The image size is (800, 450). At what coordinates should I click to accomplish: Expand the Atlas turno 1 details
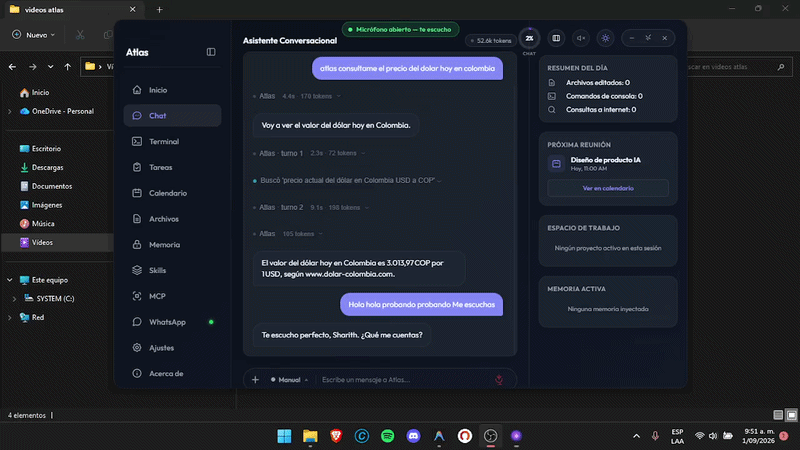pos(309,153)
